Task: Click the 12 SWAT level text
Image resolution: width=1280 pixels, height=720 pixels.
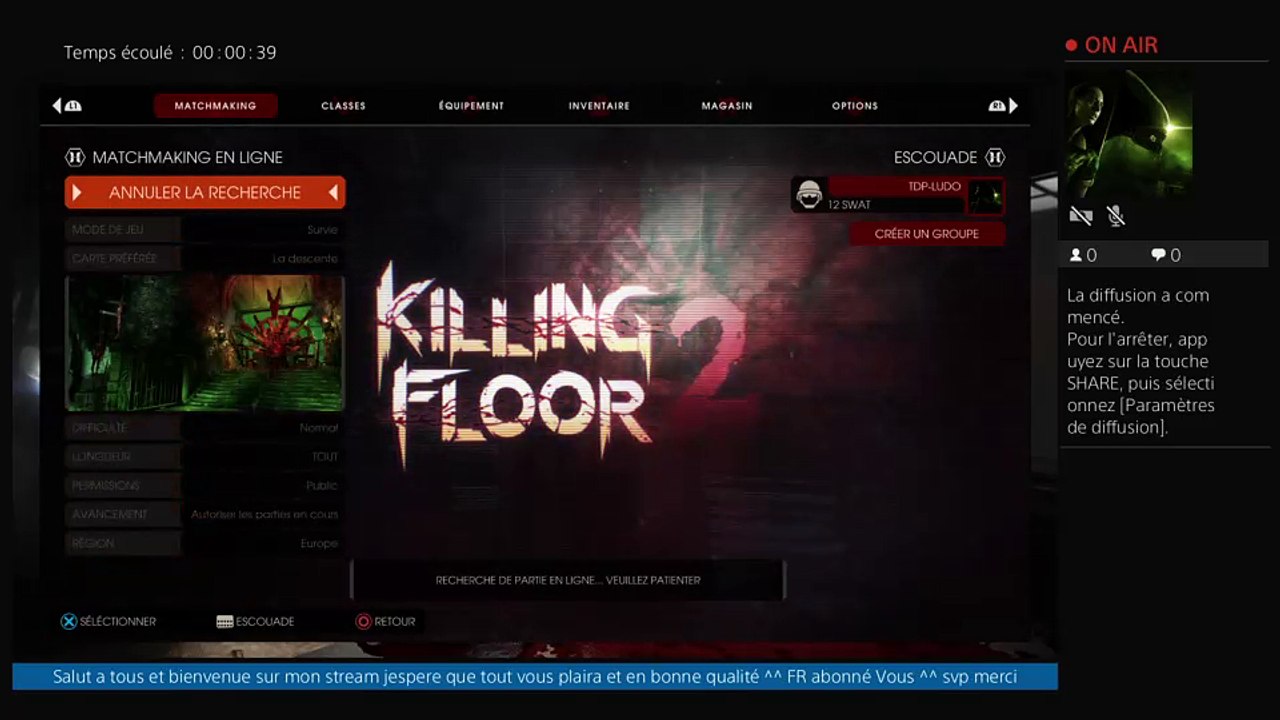Action: click(x=849, y=205)
